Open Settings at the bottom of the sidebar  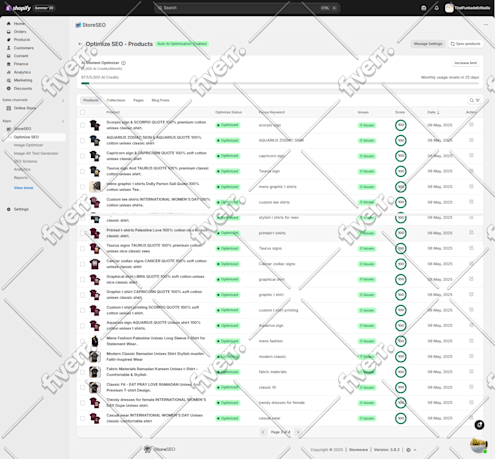(21, 209)
